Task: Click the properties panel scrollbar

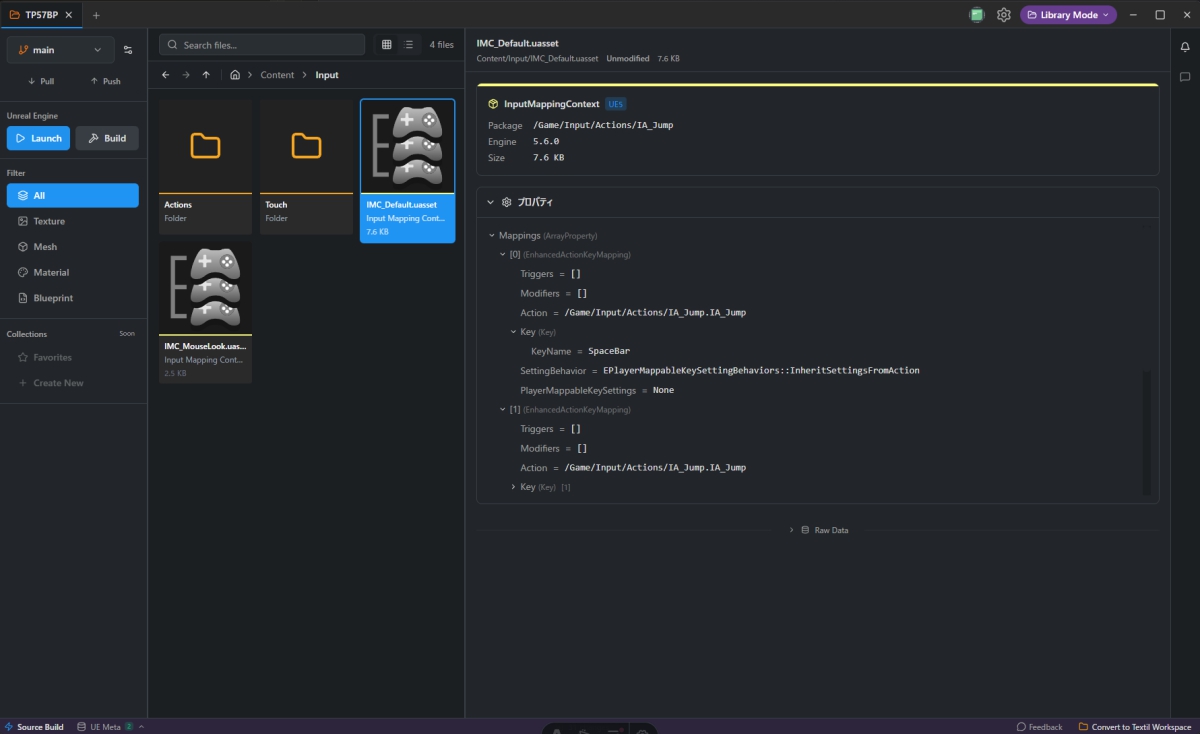Action: pyautogui.click(x=1146, y=430)
